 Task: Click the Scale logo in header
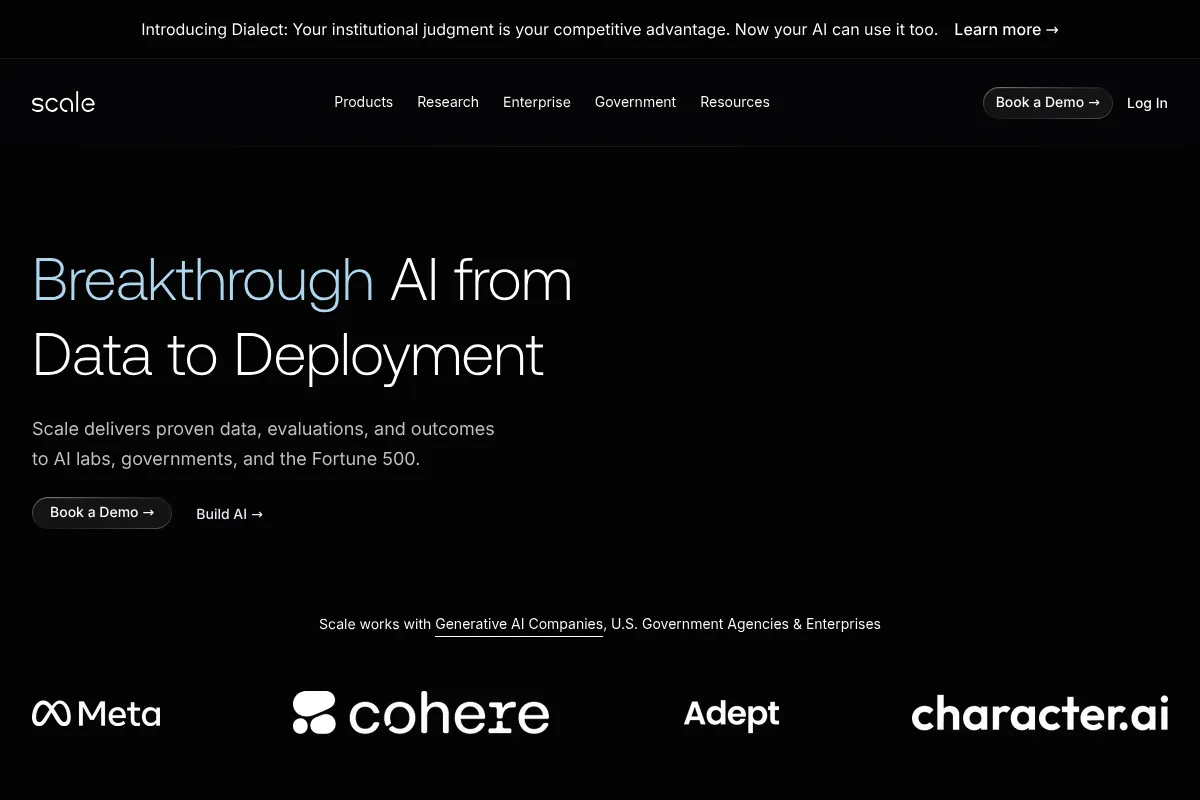click(63, 103)
